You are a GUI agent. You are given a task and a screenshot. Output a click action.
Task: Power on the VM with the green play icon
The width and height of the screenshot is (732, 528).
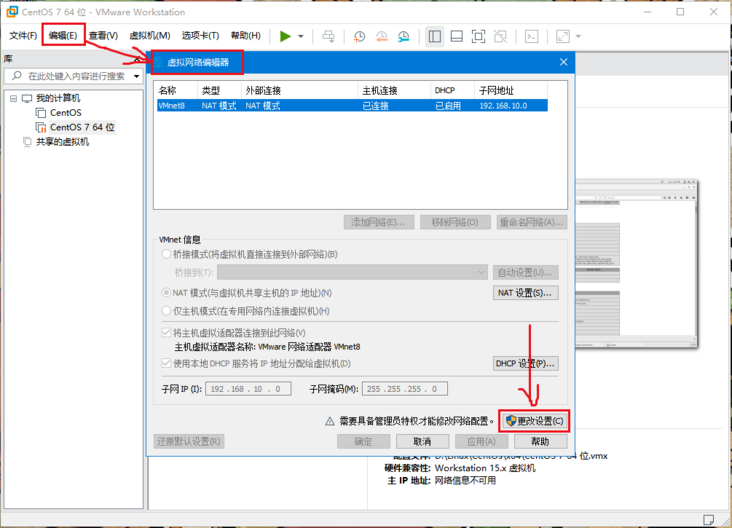285,36
